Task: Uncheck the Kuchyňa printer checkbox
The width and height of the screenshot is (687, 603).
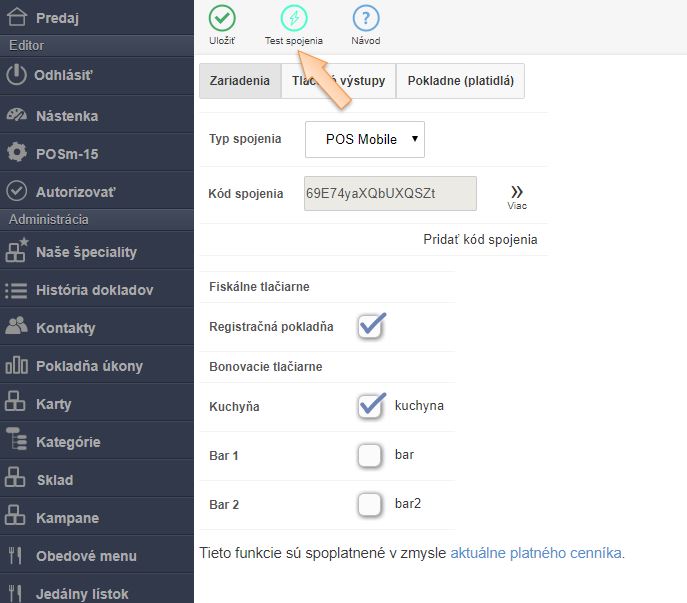Action: point(371,405)
